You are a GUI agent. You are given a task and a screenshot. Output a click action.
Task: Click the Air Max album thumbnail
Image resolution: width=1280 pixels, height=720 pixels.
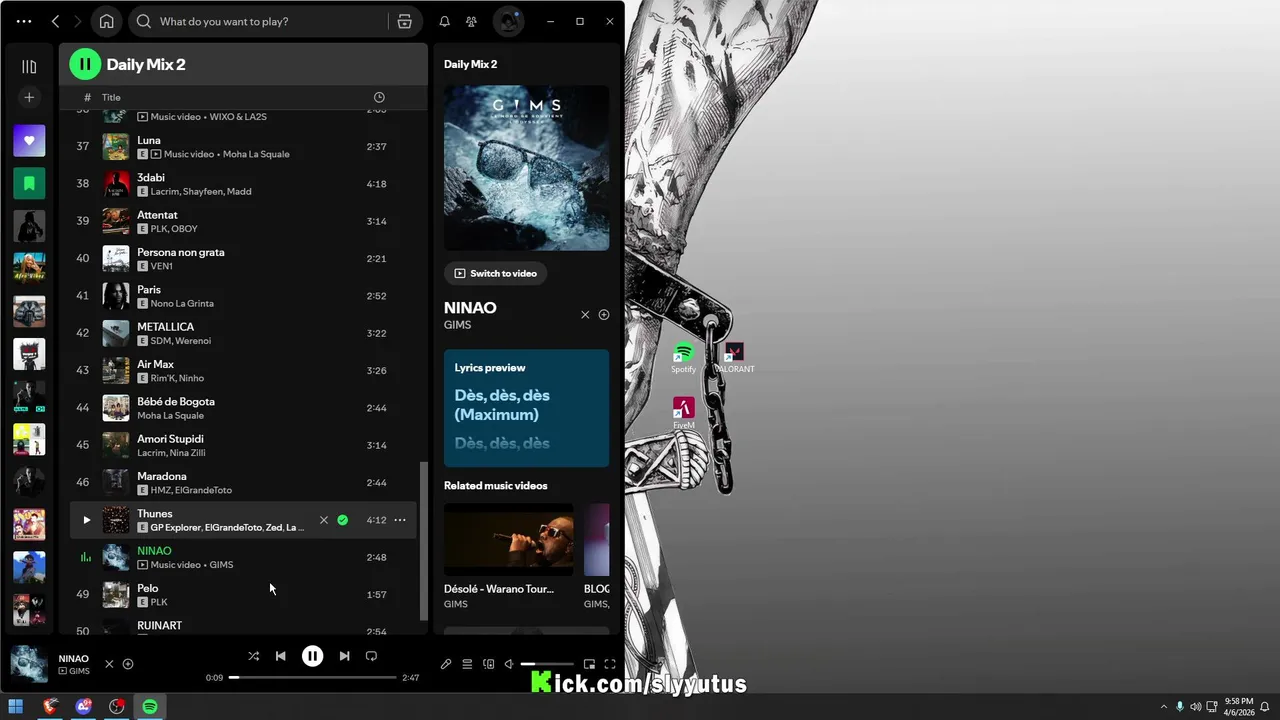(x=116, y=370)
